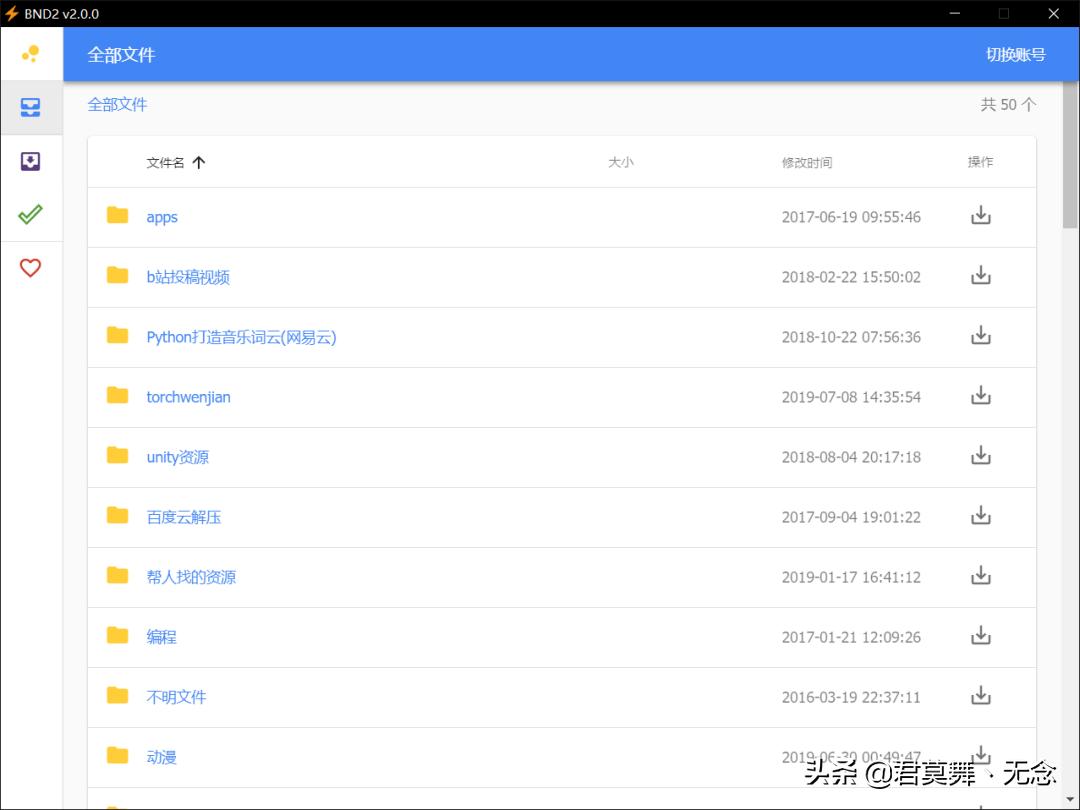Open the 帮人找的资源 folder
Viewport: 1080px width, 810px height.
click(191, 577)
